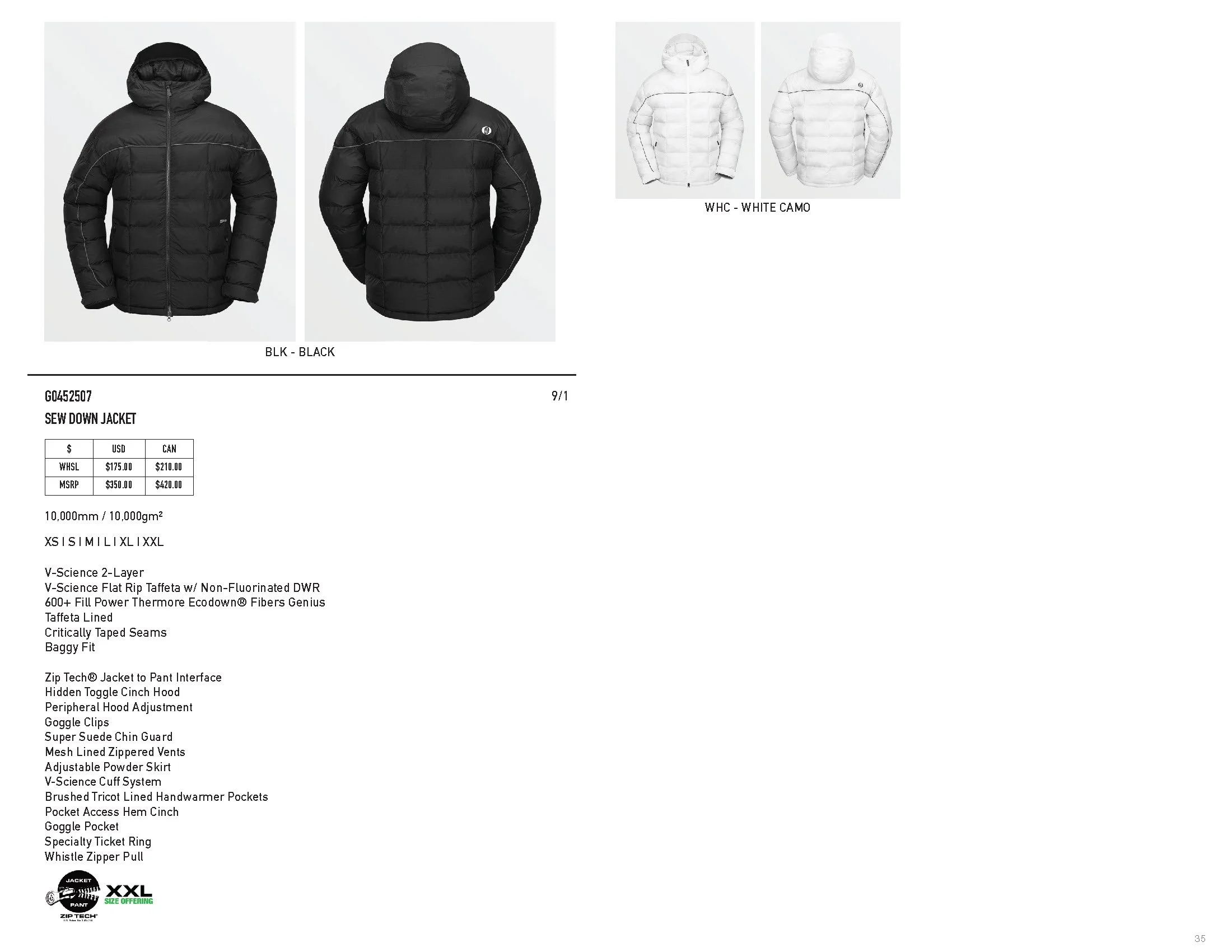1232x952 pixels.
Task: Select the size range XS to XXL line
Action: point(104,542)
